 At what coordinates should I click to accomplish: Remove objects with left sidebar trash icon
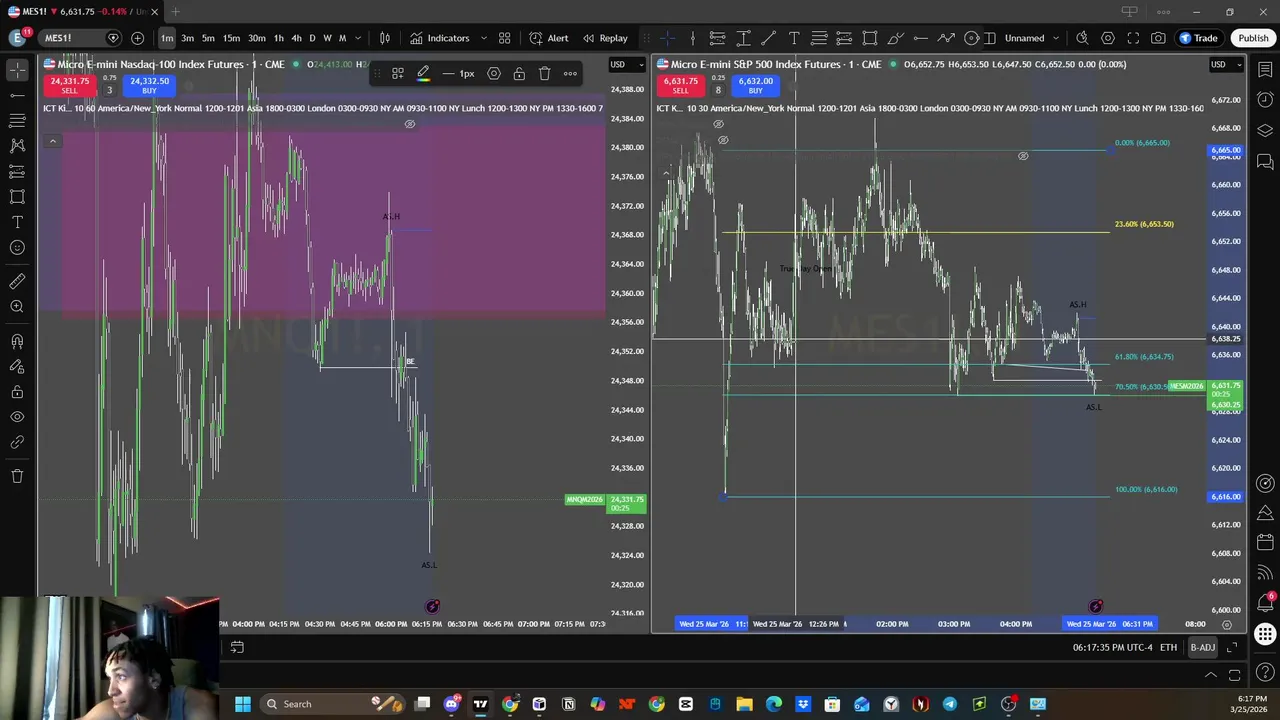pyautogui.click(x=17, y=476)
